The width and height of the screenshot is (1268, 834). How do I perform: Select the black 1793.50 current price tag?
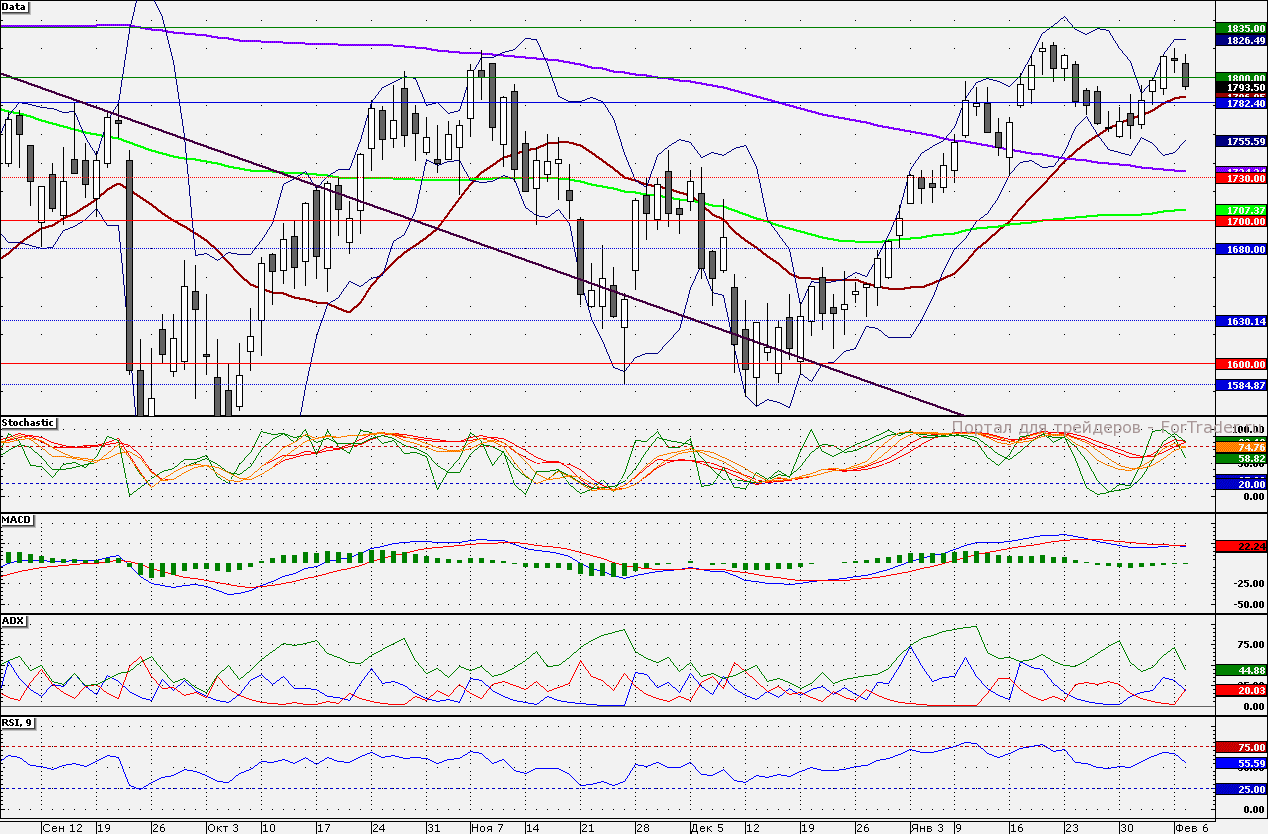1241,88
